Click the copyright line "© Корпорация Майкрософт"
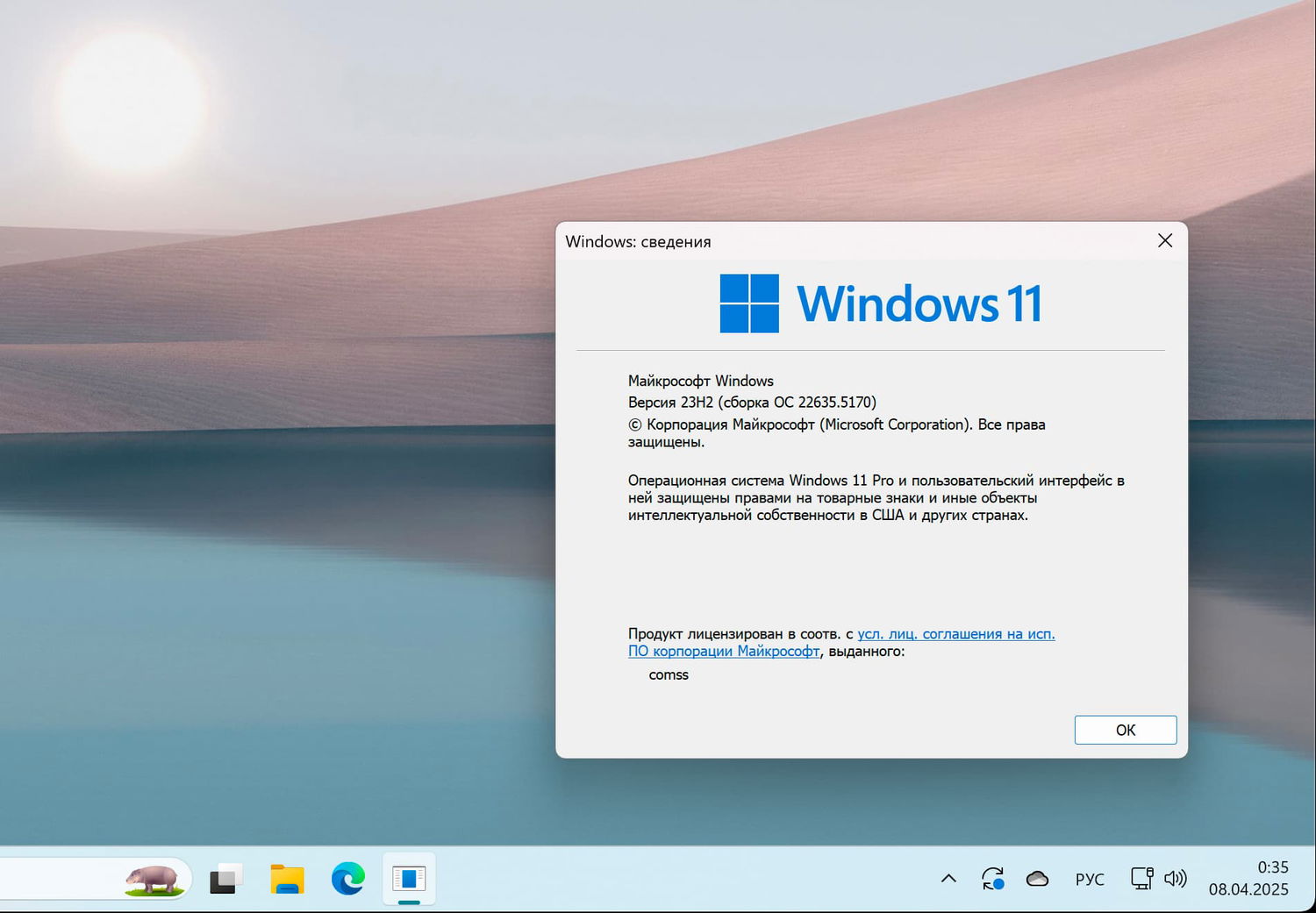Image resolution: width=1316 pixels, height=913 pixels. [837, 433]
